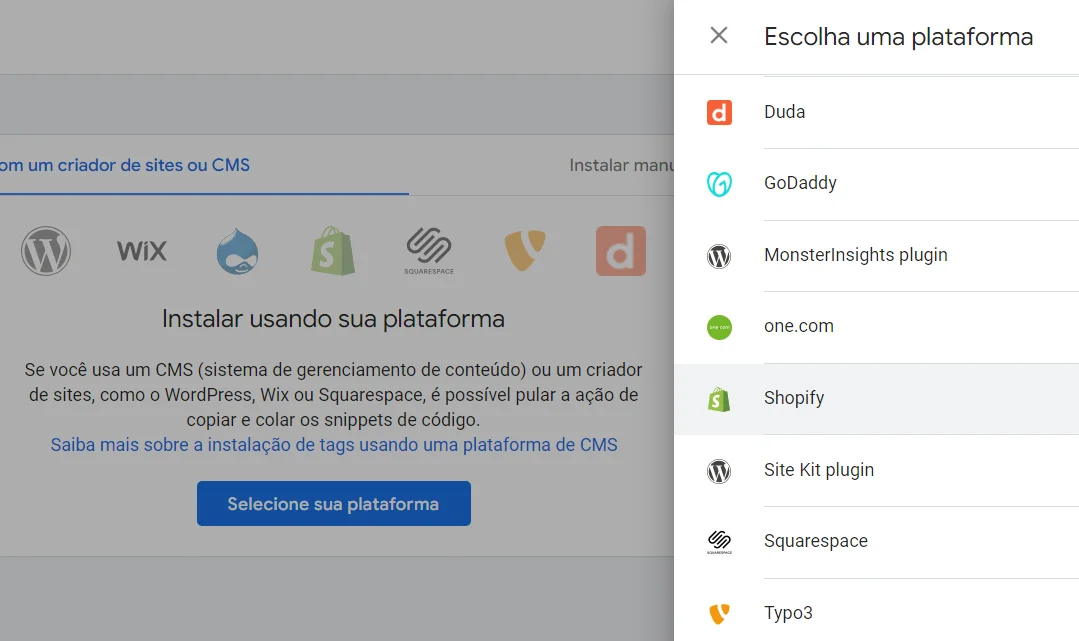Select Squarespace platform
This screenshot has height=641, width=1079.
point(877,542)
